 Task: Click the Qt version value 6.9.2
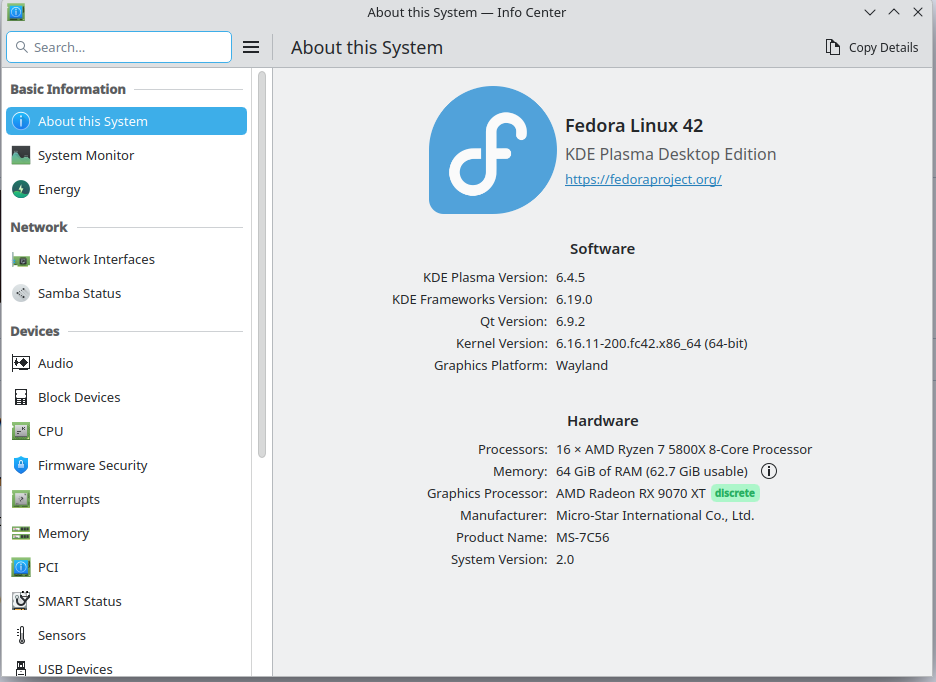click(570, 321)
